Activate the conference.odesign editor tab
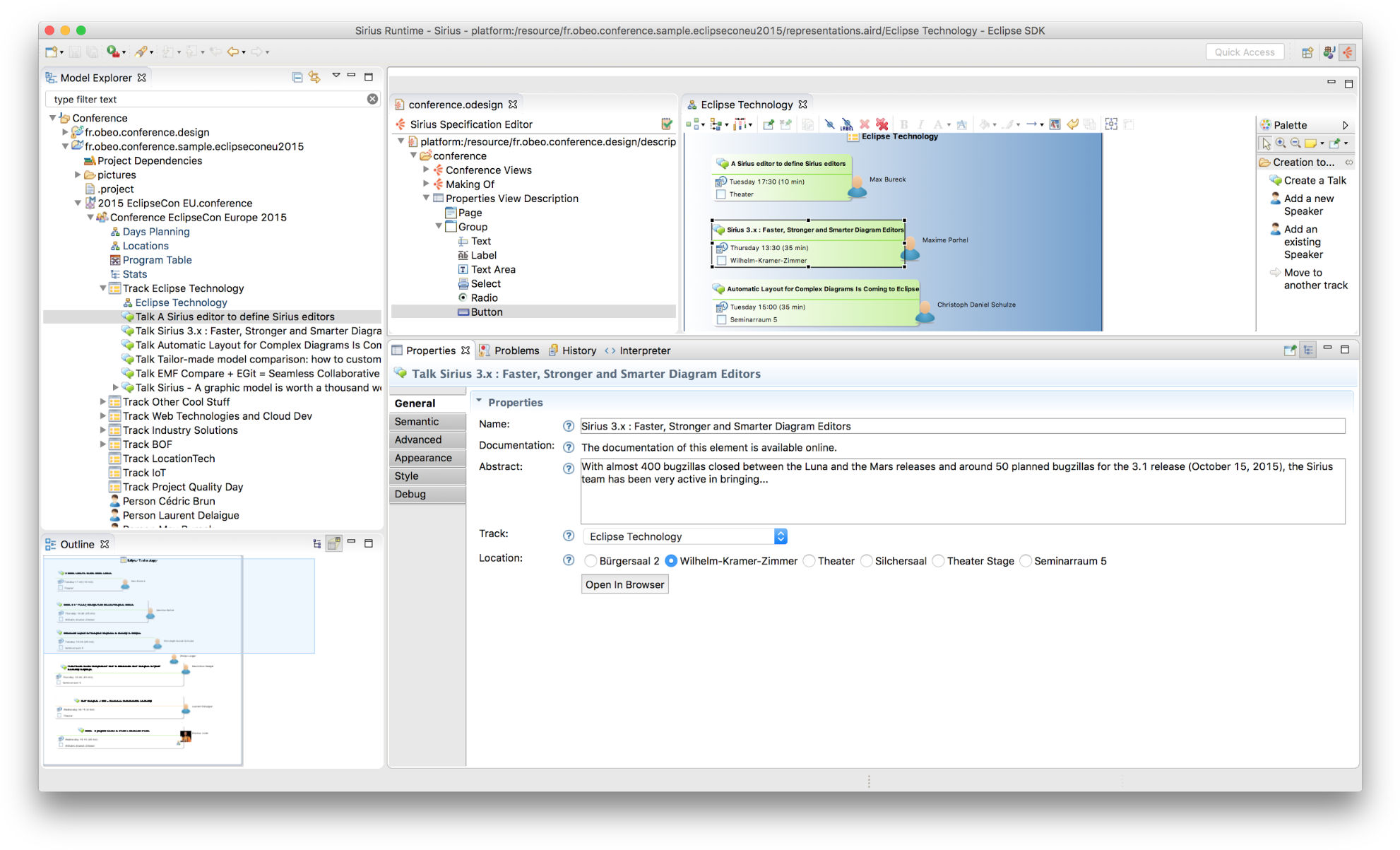The image size is (1400, 850). tap(456, 105)
